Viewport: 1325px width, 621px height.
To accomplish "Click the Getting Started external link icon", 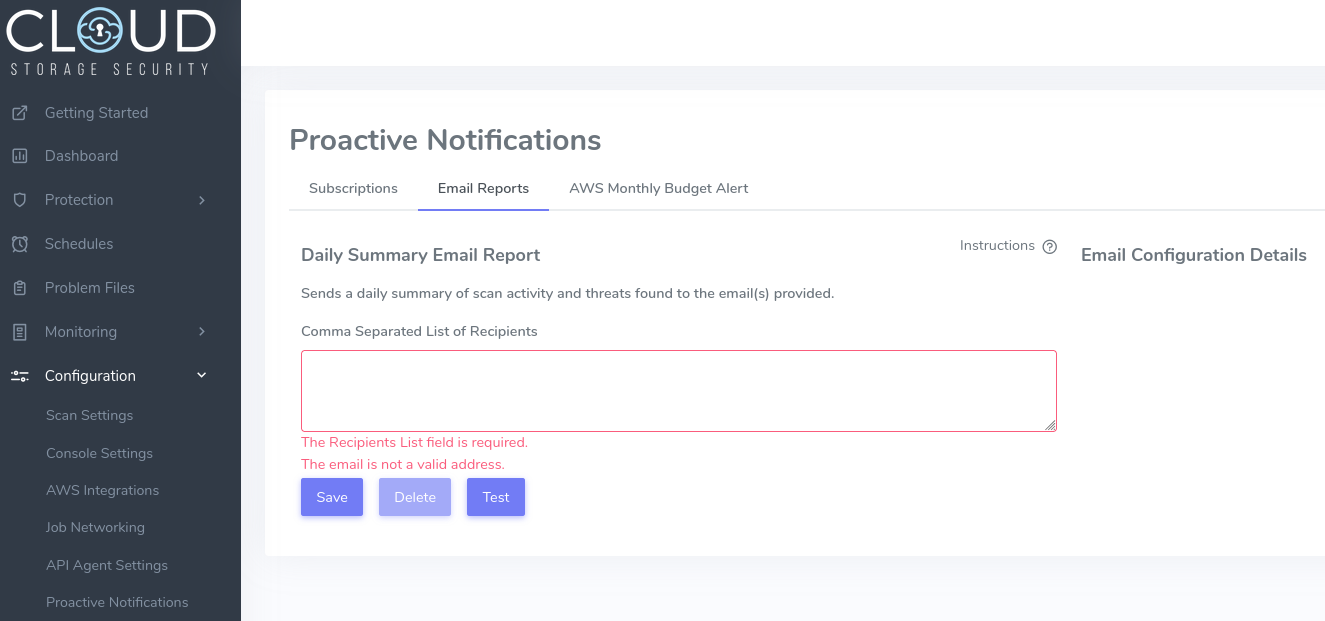I will coord(19,113).
